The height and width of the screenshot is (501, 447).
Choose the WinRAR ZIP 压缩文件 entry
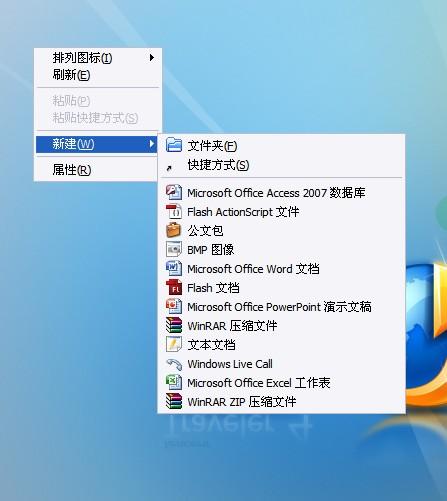tap(282, 402)
